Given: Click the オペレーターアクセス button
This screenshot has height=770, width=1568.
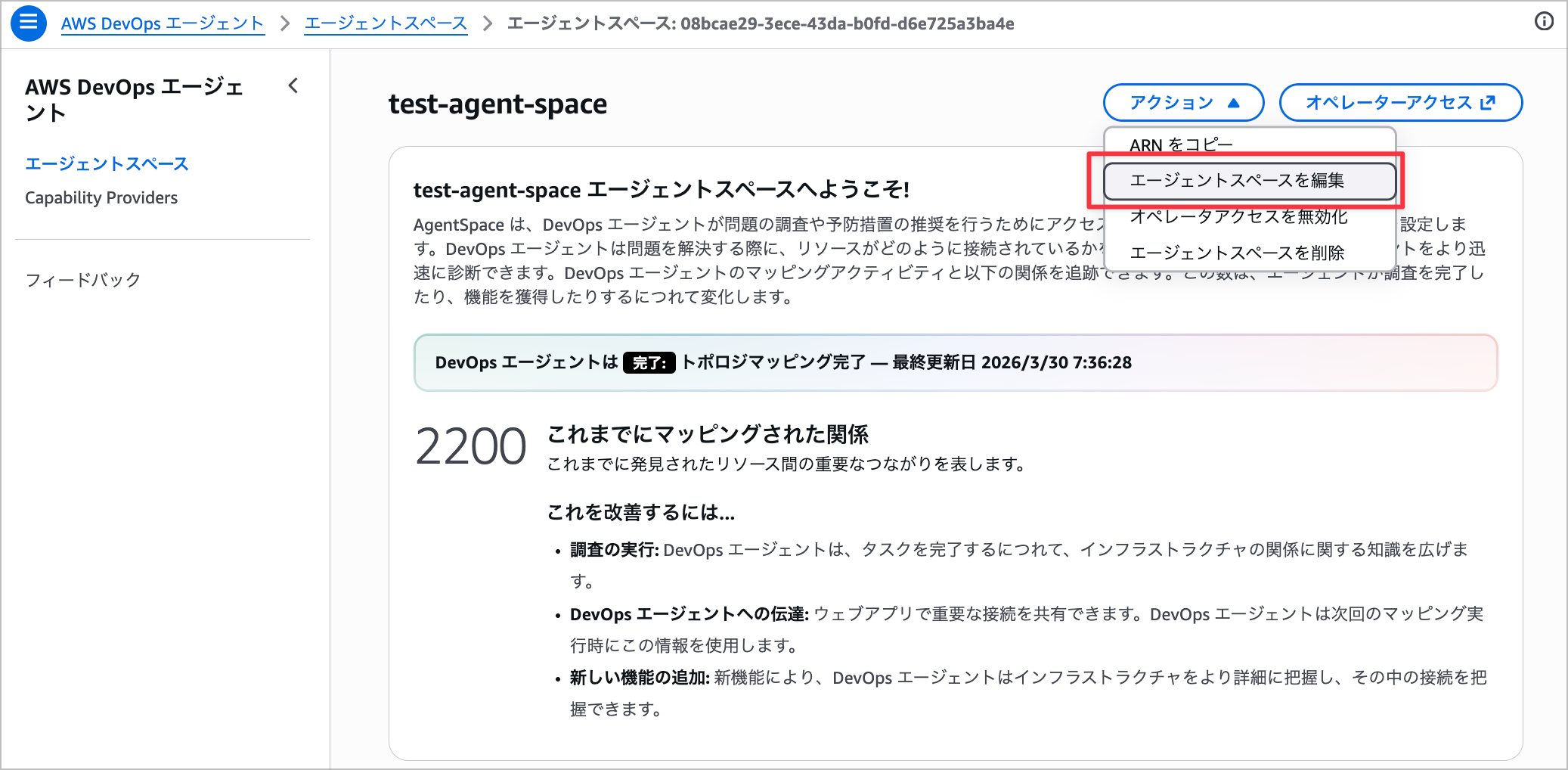Looking at the screenshot, I should click(1401, 102).
